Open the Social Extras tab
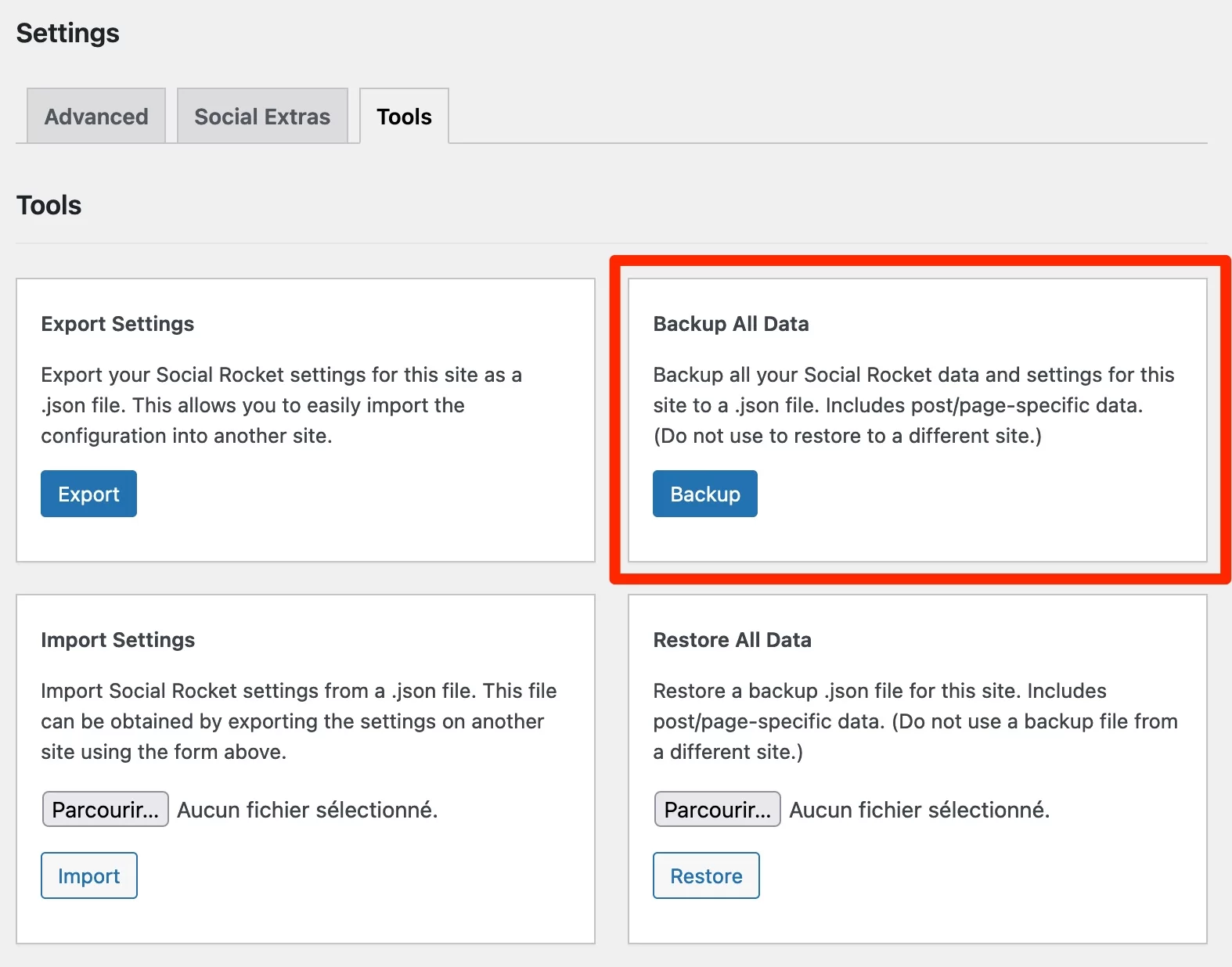This screenshot has width=1232, height=967. pyautogui.click(x=262, y=116)
